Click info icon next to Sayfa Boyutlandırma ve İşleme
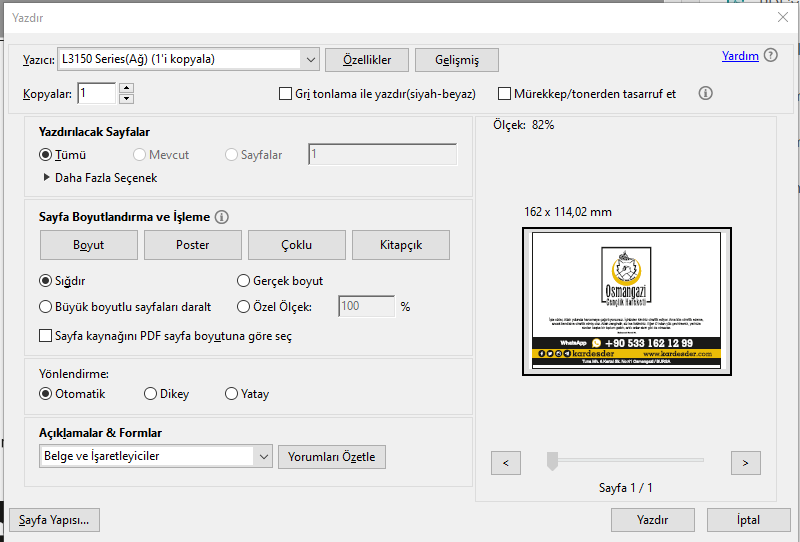 point(221,217)
